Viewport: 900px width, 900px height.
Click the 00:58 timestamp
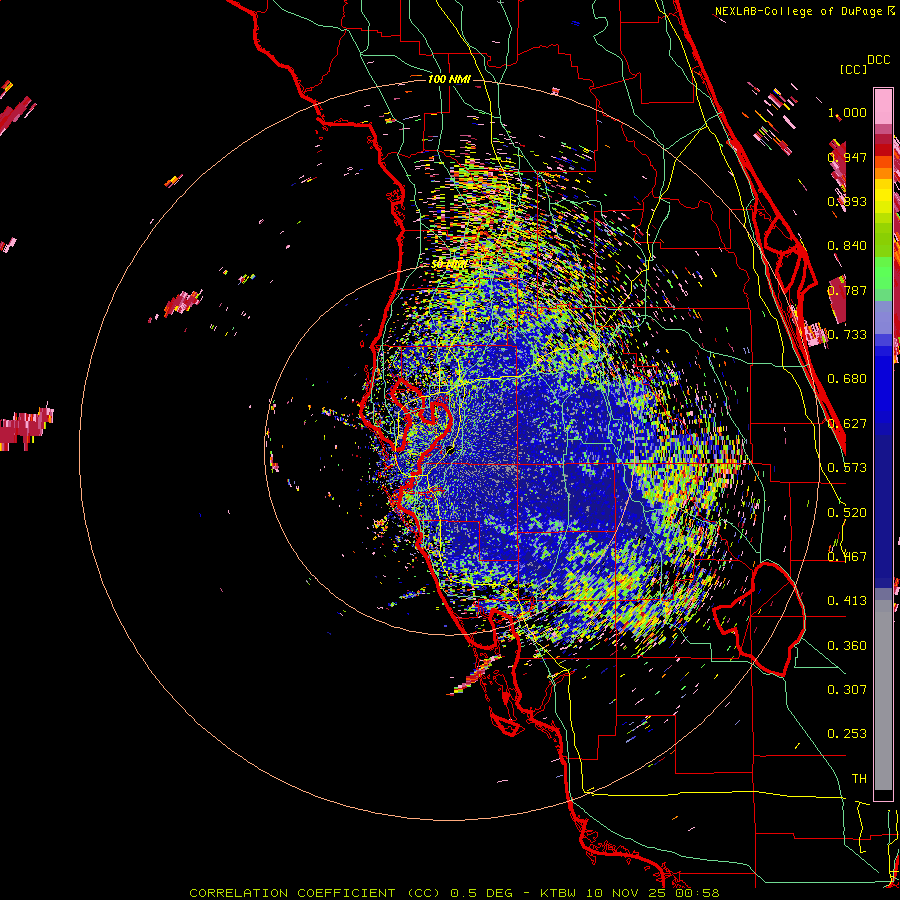click(x=697, y=893)
